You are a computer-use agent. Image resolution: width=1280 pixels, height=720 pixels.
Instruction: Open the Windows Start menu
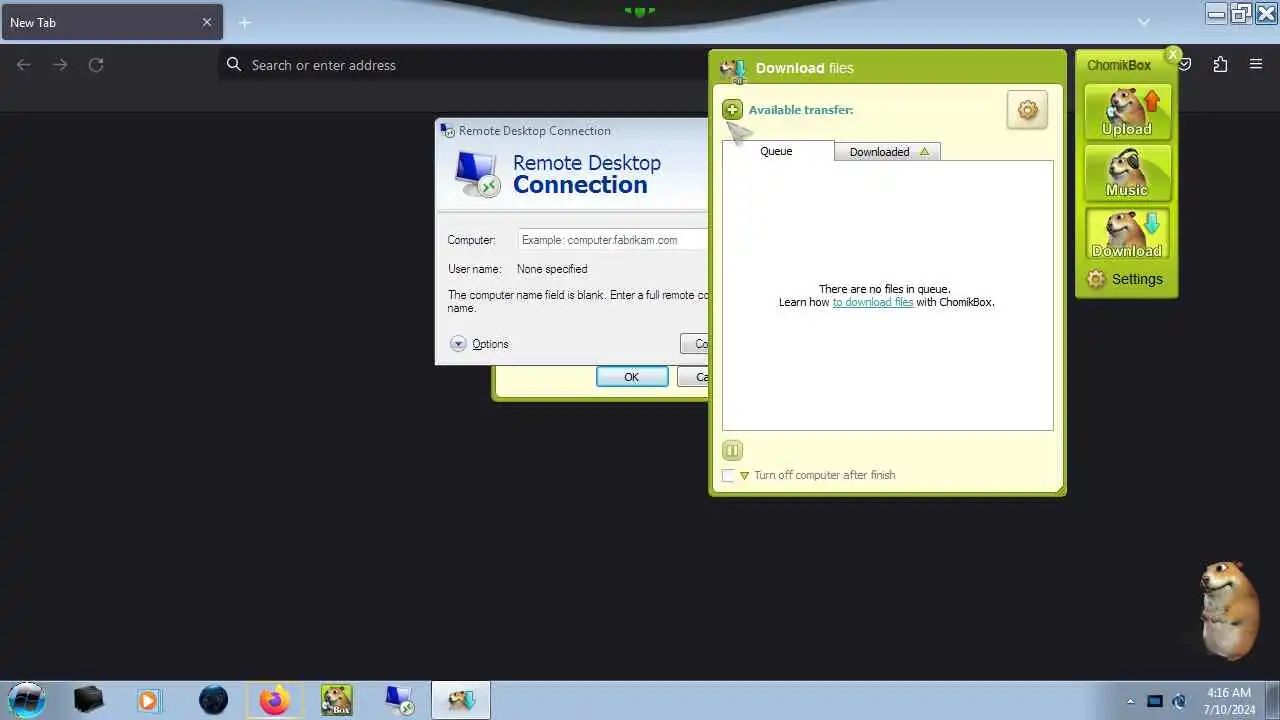click(27, 700)
